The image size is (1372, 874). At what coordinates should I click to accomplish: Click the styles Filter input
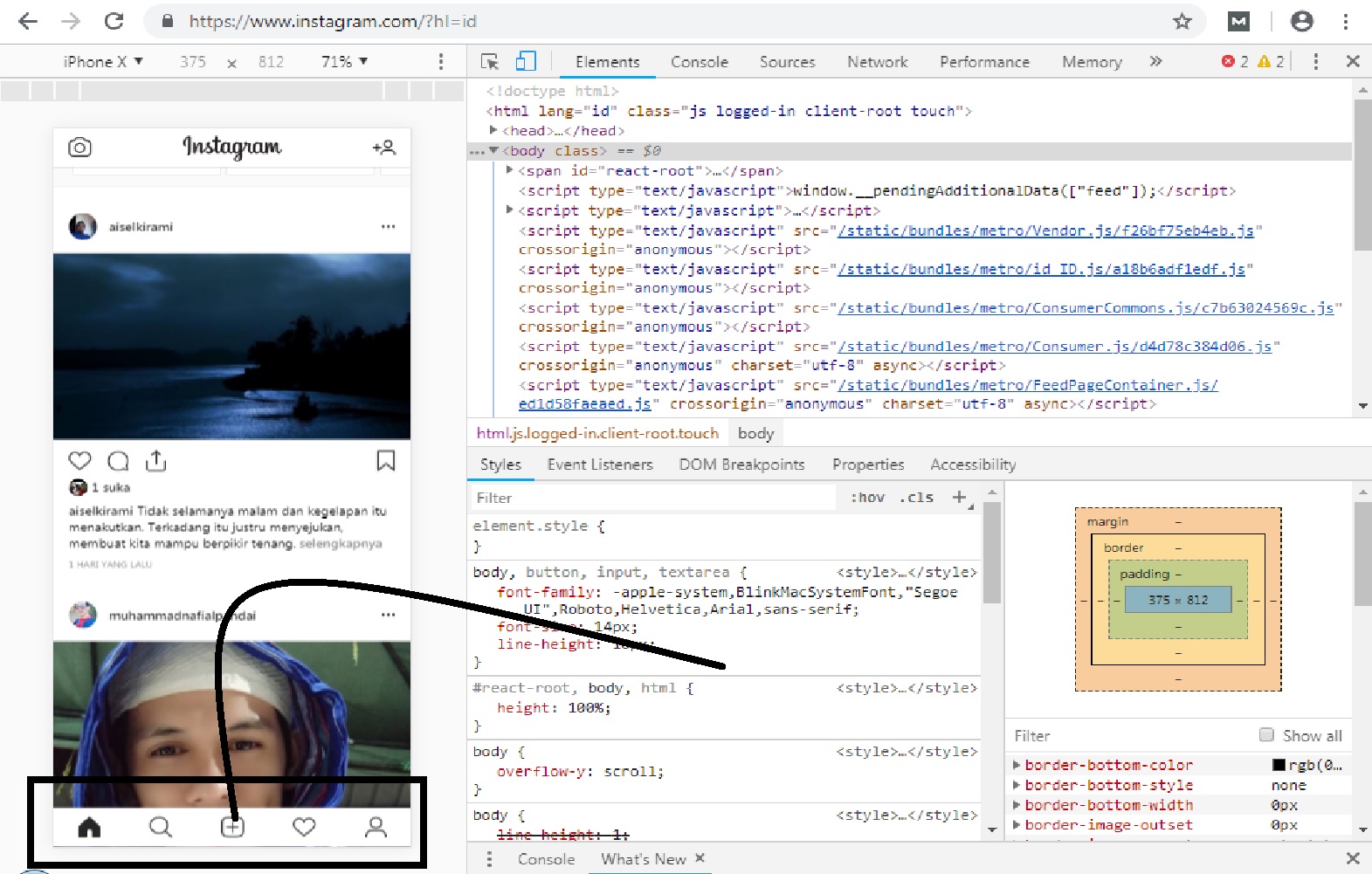[x=653, y=498]
